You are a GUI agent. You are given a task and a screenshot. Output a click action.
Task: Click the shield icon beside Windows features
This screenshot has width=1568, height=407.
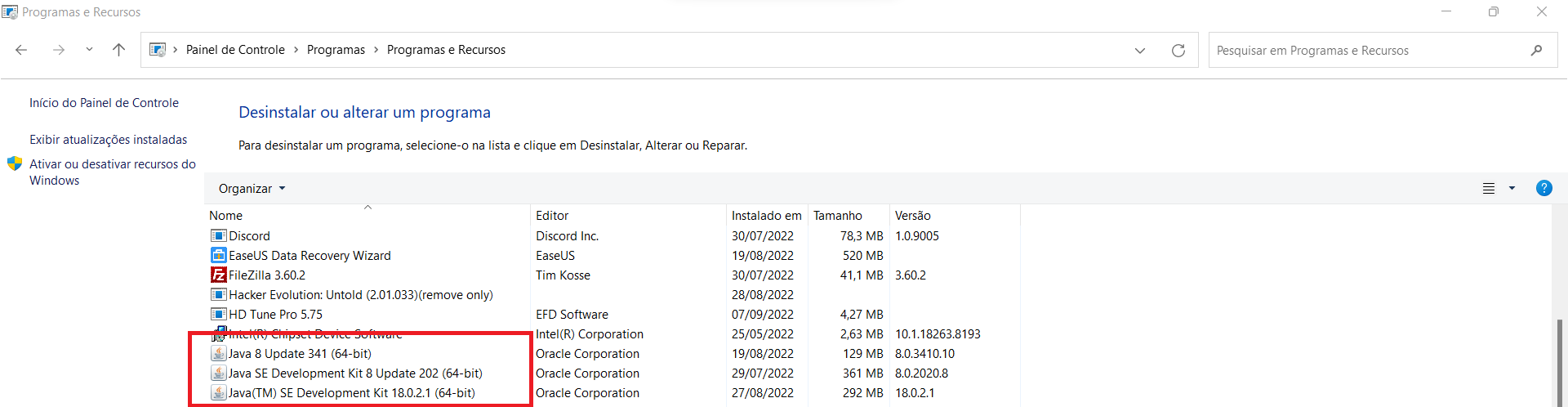point(15,163)
